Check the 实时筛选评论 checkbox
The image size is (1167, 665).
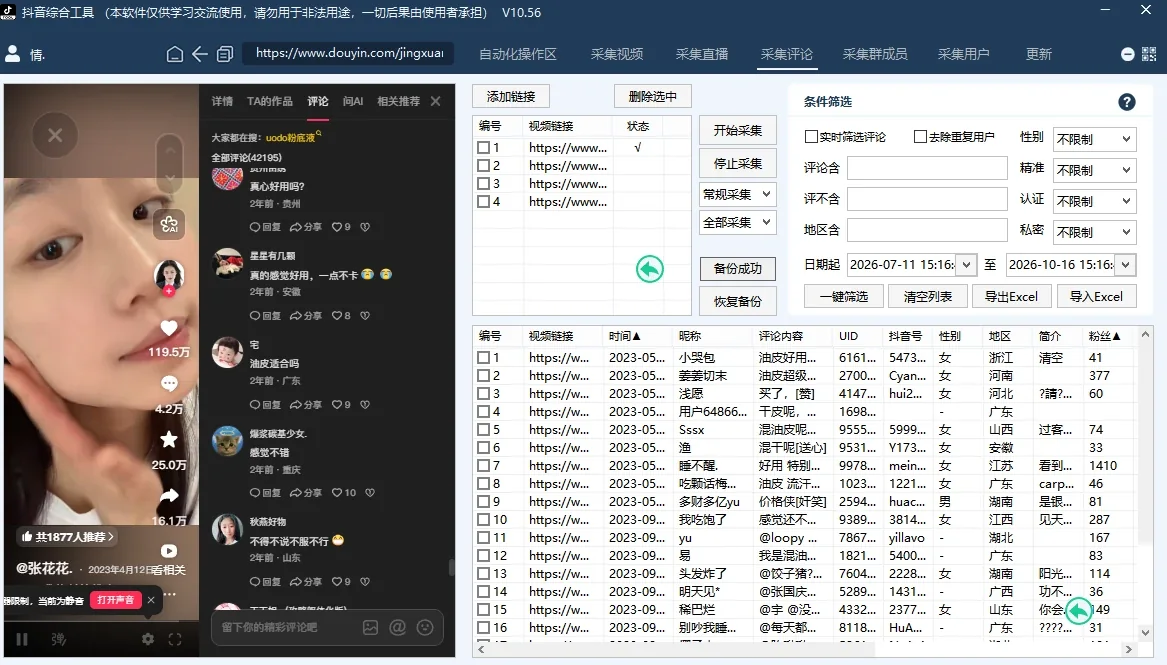[811, 137]
